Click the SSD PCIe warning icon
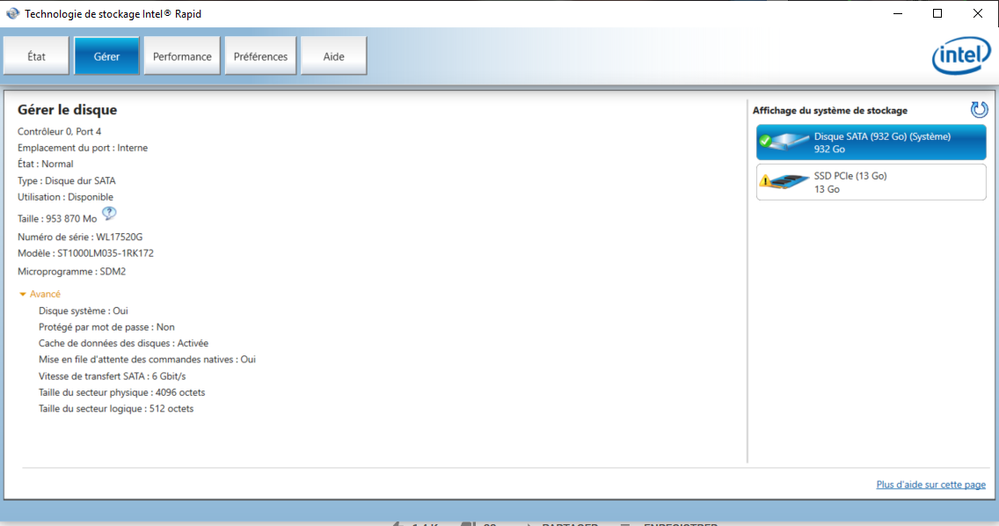Screen dimensions: 999x526 point(765,181)
